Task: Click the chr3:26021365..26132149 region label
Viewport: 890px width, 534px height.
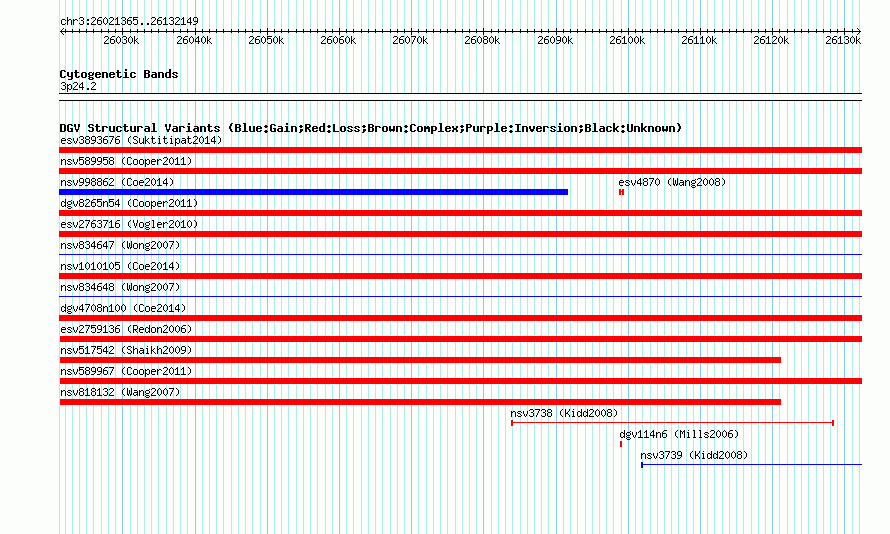Action: coord(129,21)
